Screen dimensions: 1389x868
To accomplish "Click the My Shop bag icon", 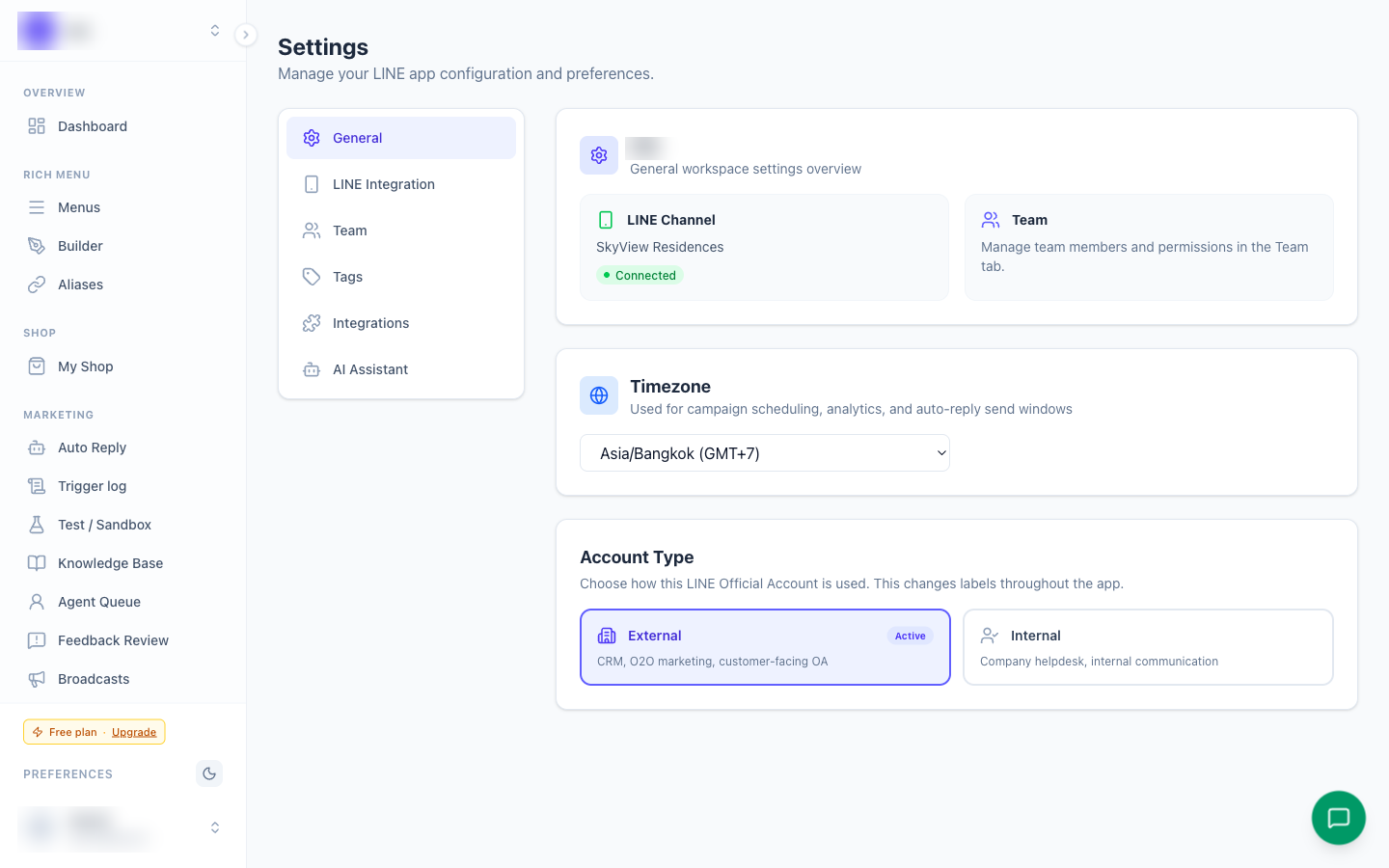I will 37,366.
